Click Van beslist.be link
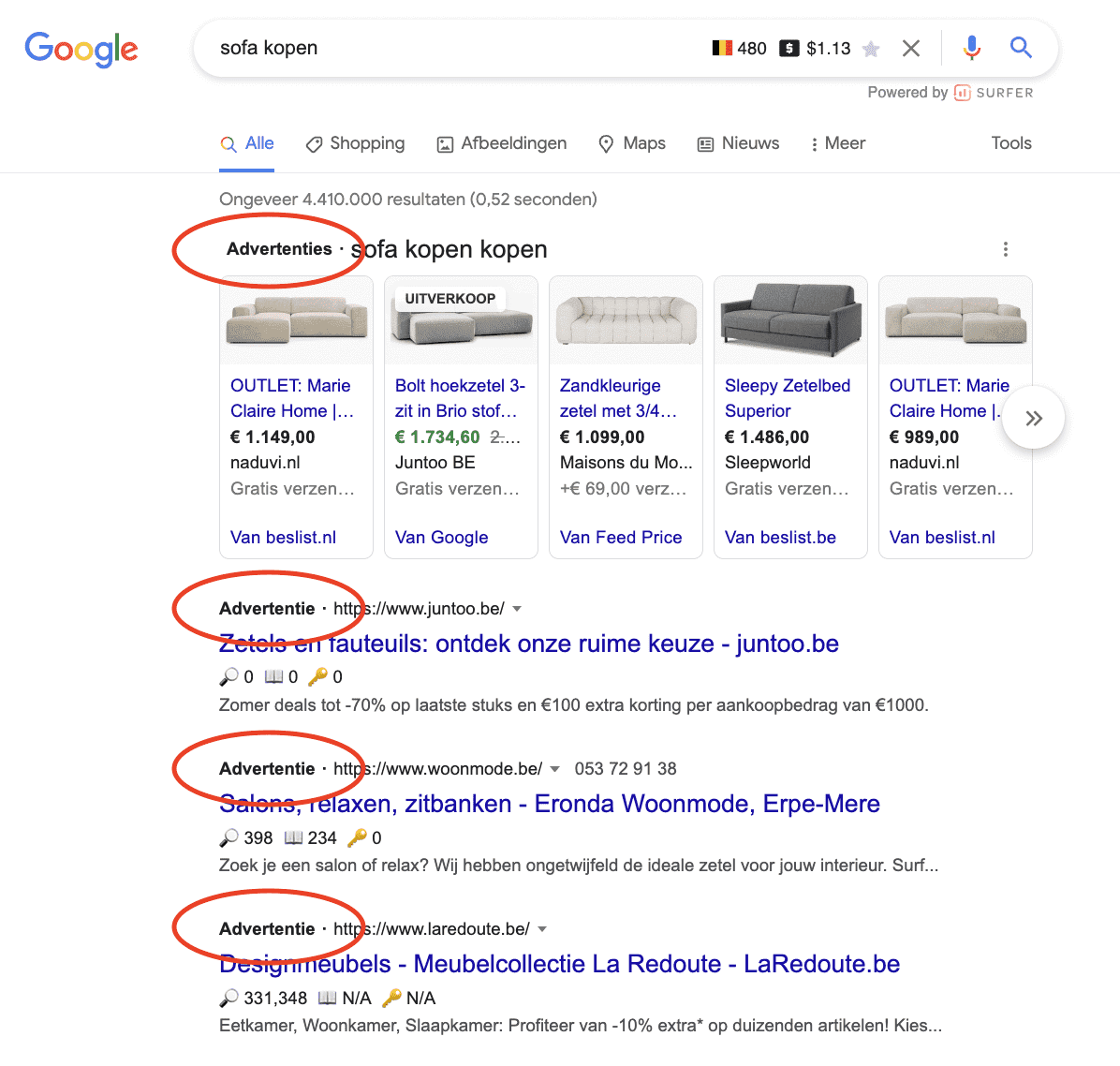Screen dimensions: 1120x1066 pos(780,538)
